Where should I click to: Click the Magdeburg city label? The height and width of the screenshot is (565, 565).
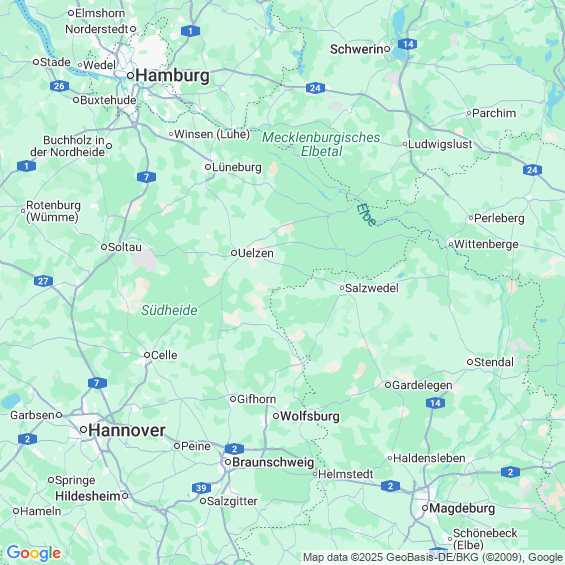click(462, 508)
